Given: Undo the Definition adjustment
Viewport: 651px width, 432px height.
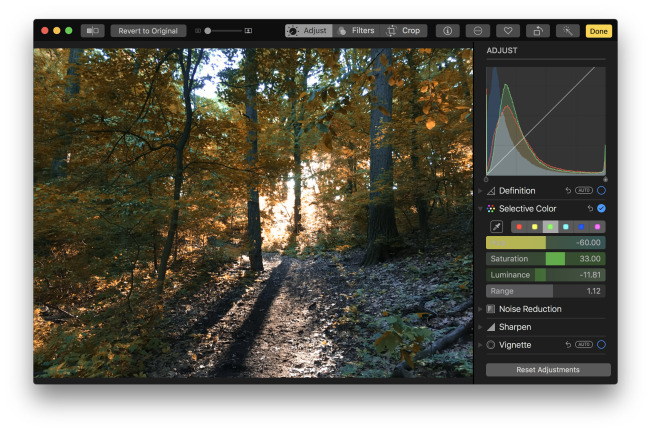Looking at the screenshot, I should tap(569, 190).
